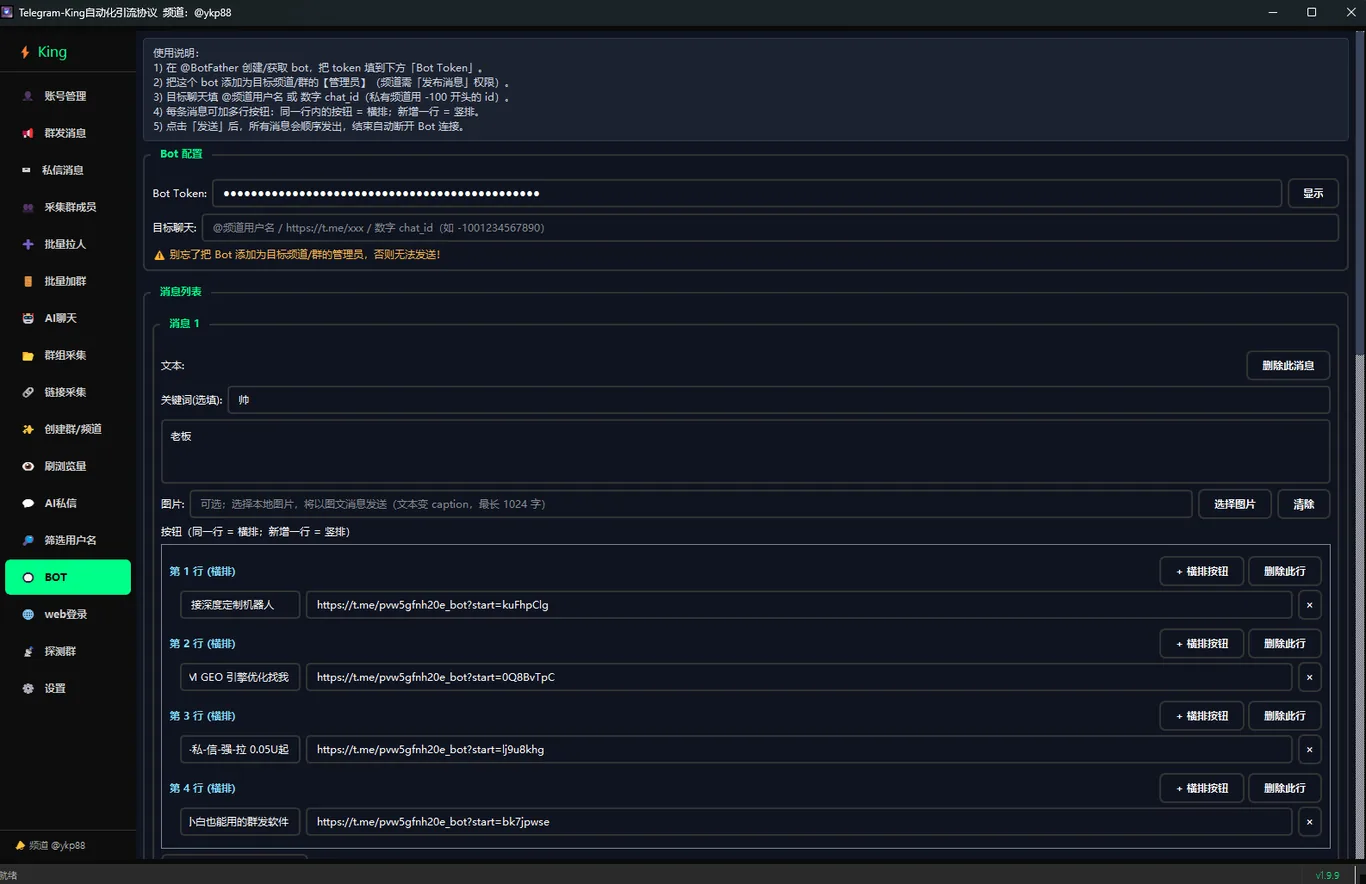The width and height of the screenshot is (1366, 884).
Task: Edit the URL ending start=0Q8BvTpC
Action: [799, 677]
